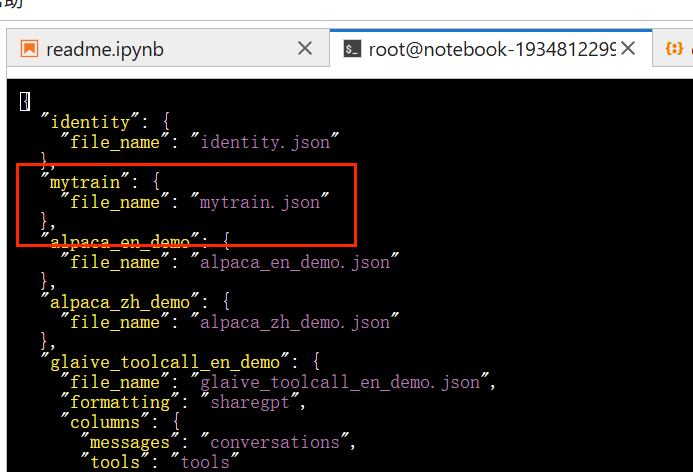The height and width of the screenshot is (472, 693).
Task: Click the terminal icon on root@notebook tab
Action: pos(350,48)
